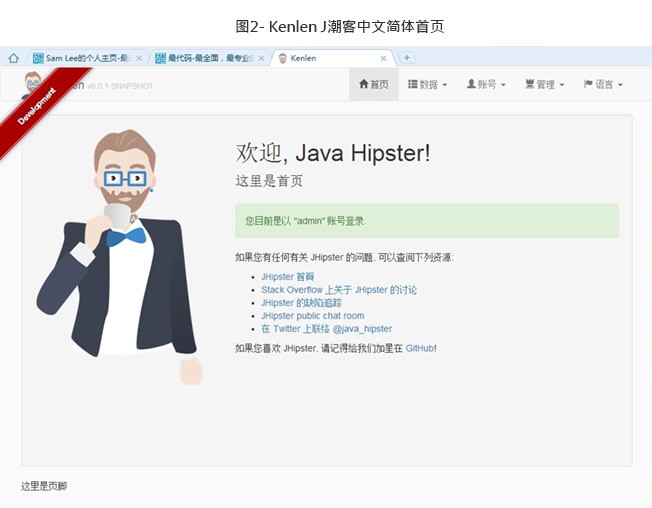This screenshot has height=508, width=652.
Task: Click the v0.0.1-SNAPSHOT version text
Action: click(120, 86)
